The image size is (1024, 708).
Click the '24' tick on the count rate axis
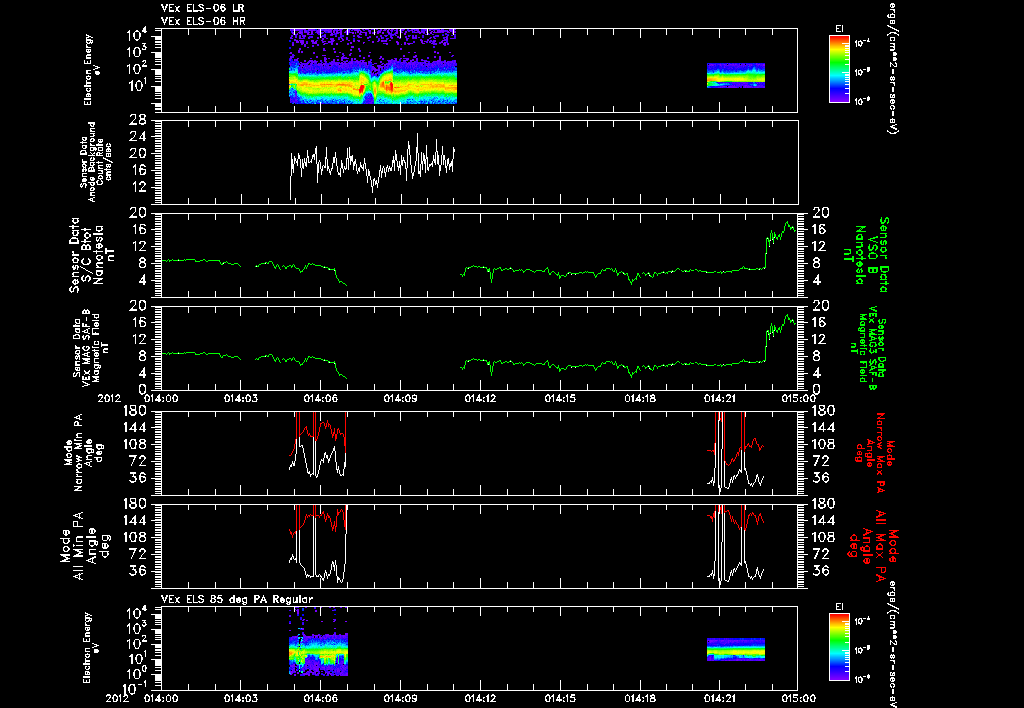[137, 137]
